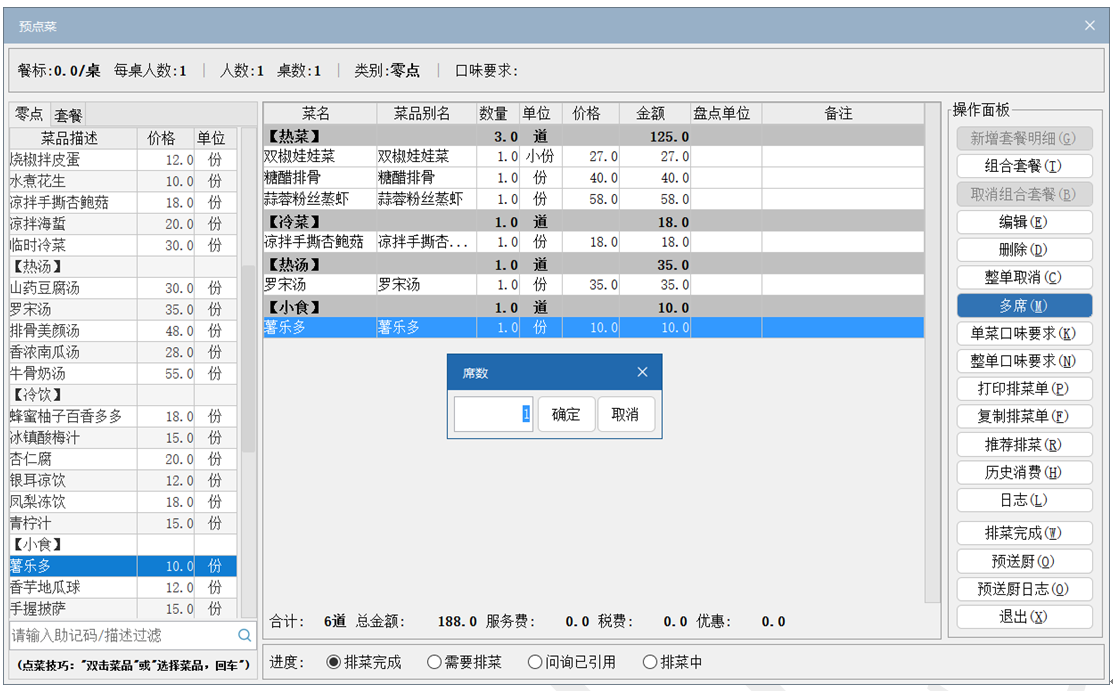
Task: Close the 席数 dialog with X
Action: (x=642, y=372)
